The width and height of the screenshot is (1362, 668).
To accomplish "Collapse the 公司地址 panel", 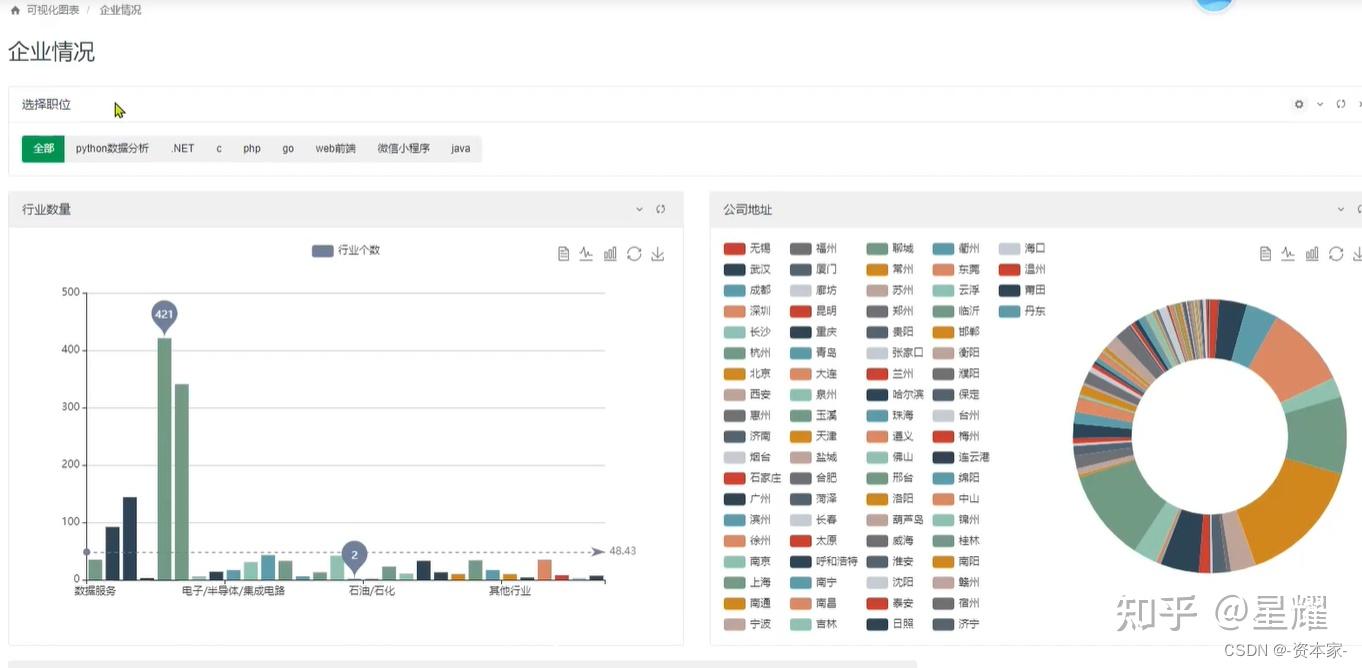I will click(x=1341, y=209).
